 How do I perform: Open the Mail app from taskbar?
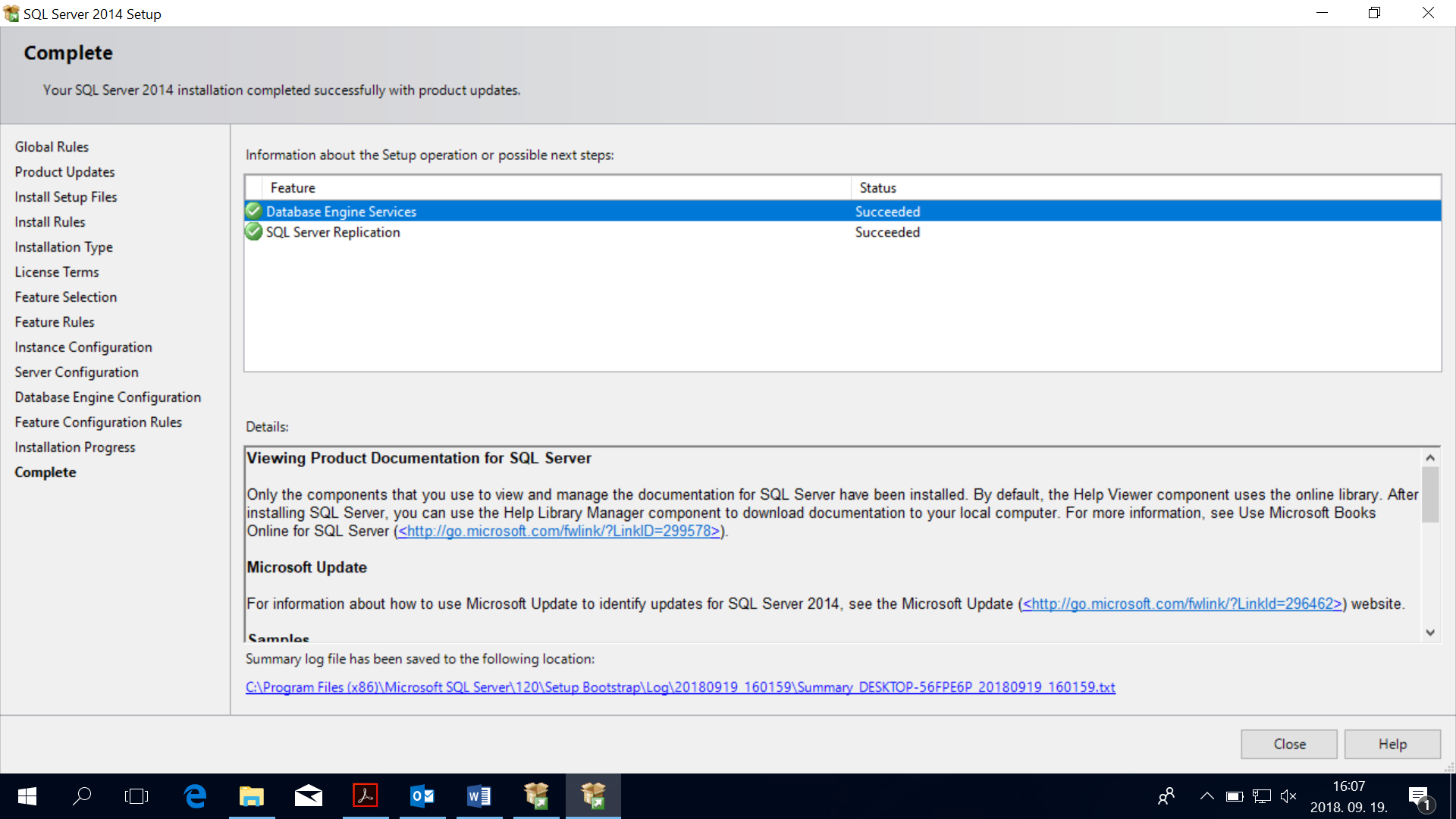[x=309, y=796]
